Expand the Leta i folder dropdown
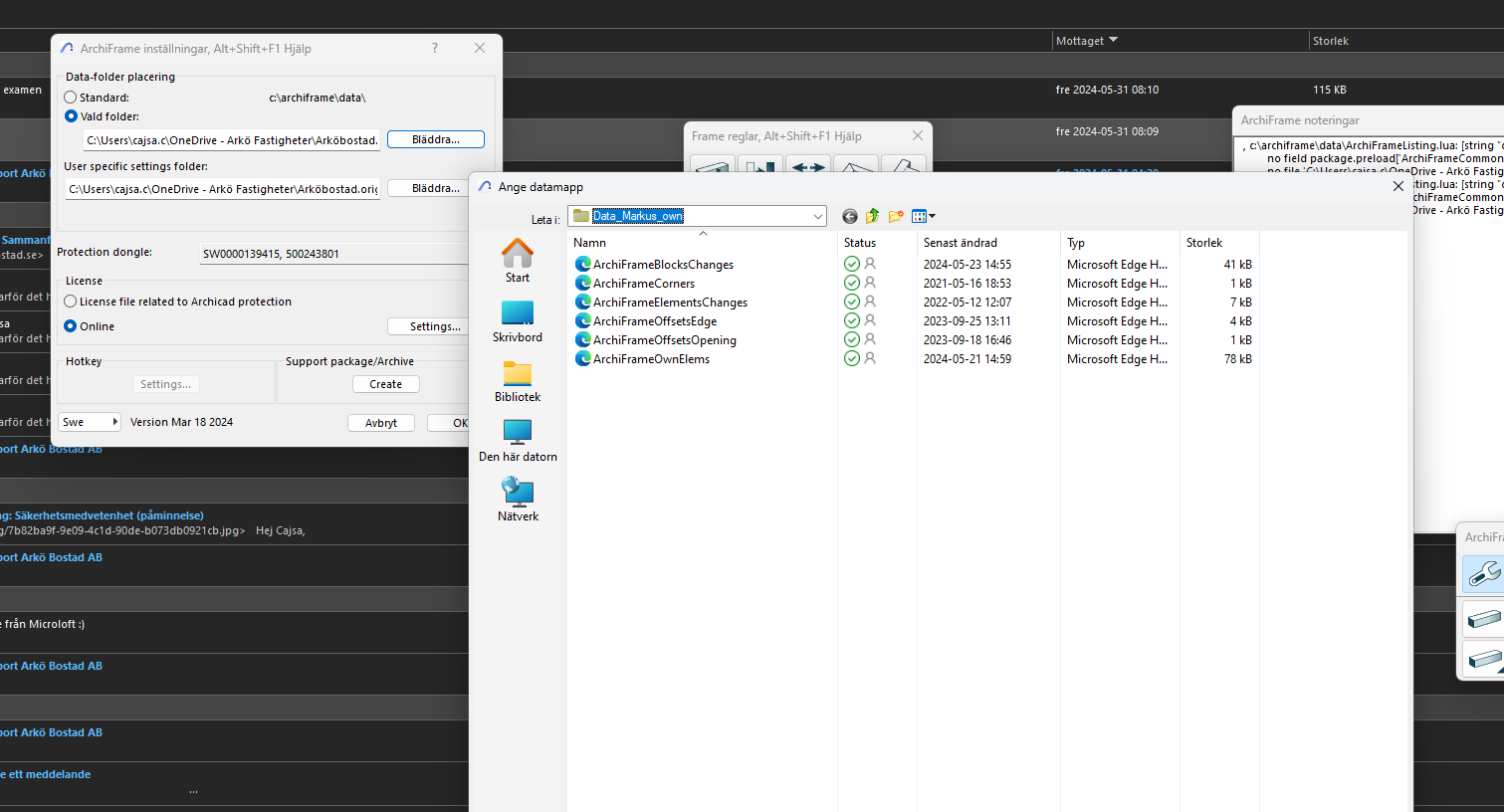The image size is (1504, 812). pyautogui.click(x=817, y=216)
